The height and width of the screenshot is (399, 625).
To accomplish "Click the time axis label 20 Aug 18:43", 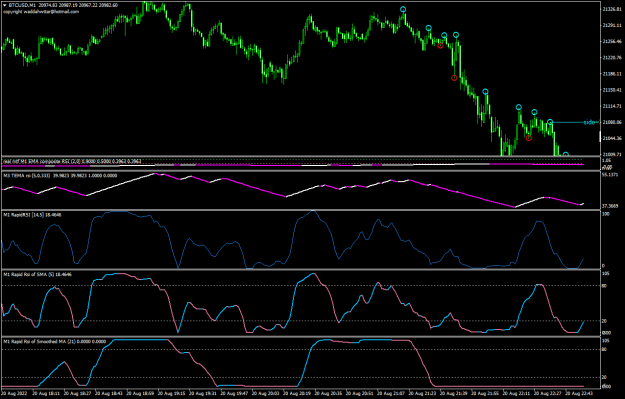I will (x=108, y=393).
